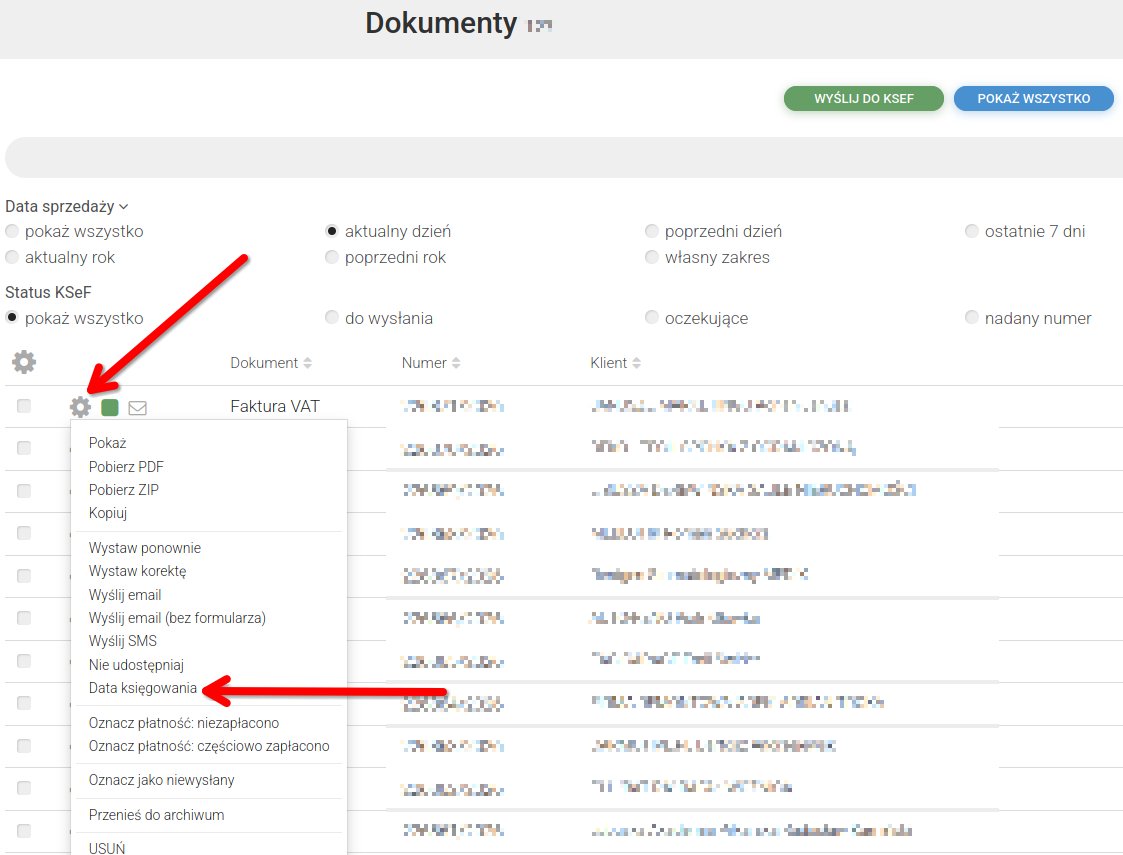
Task: Expand the Data sprzedaży dropdown
Action: point(67,206)
